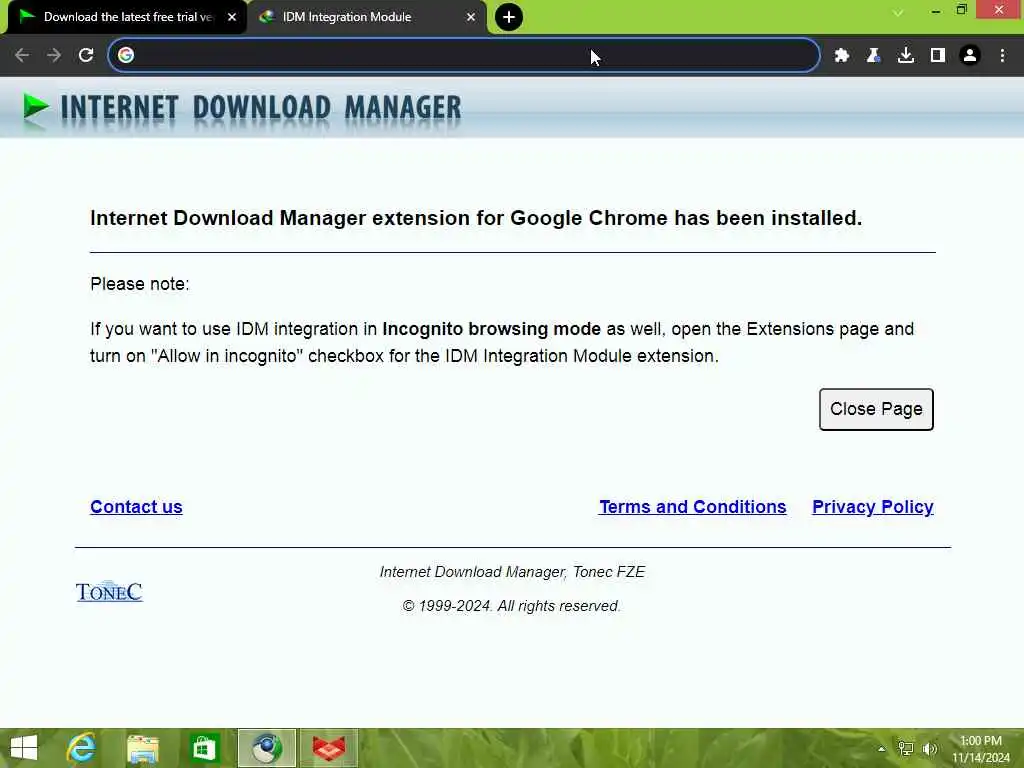
Task: Minimize the browser window
Action: pyautogui.click(x=936, y=11)
